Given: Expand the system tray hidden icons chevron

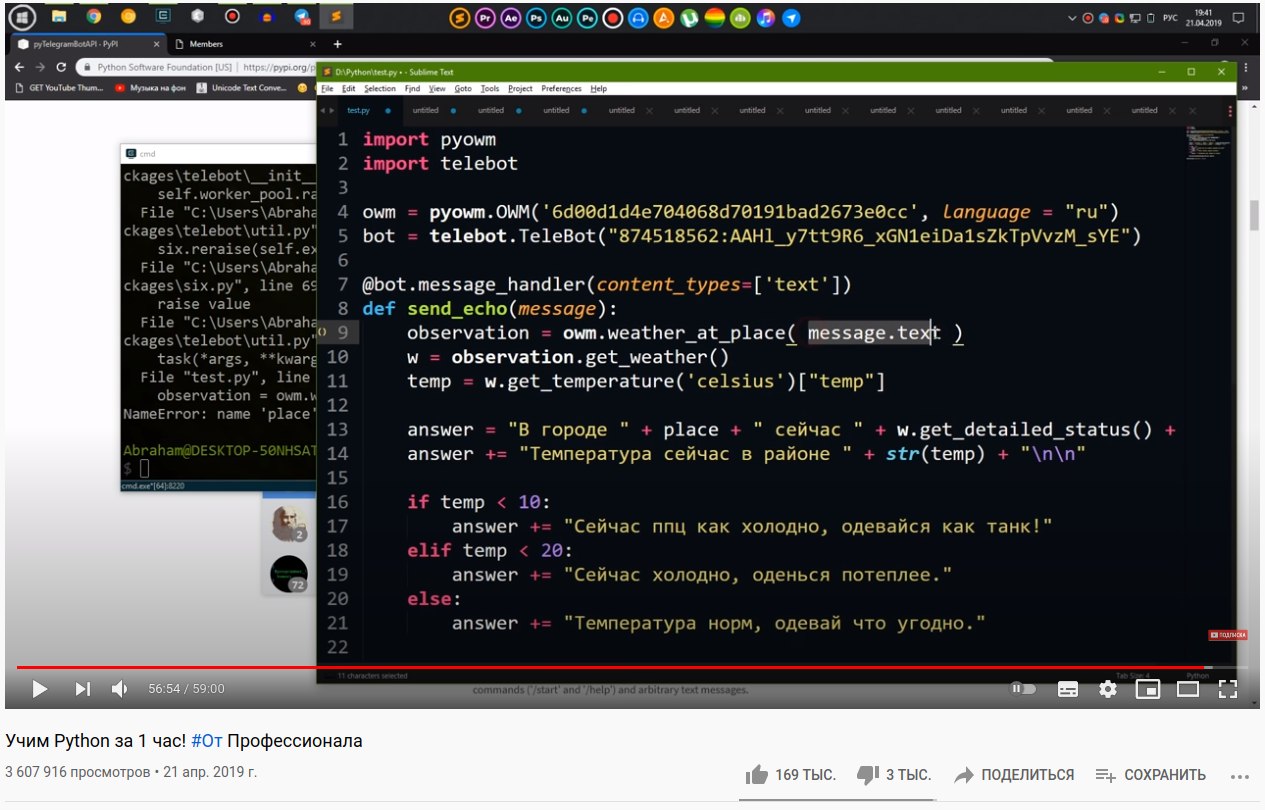Looking at the screenshot, I should pyautogui.click(x=1073, y=17).
